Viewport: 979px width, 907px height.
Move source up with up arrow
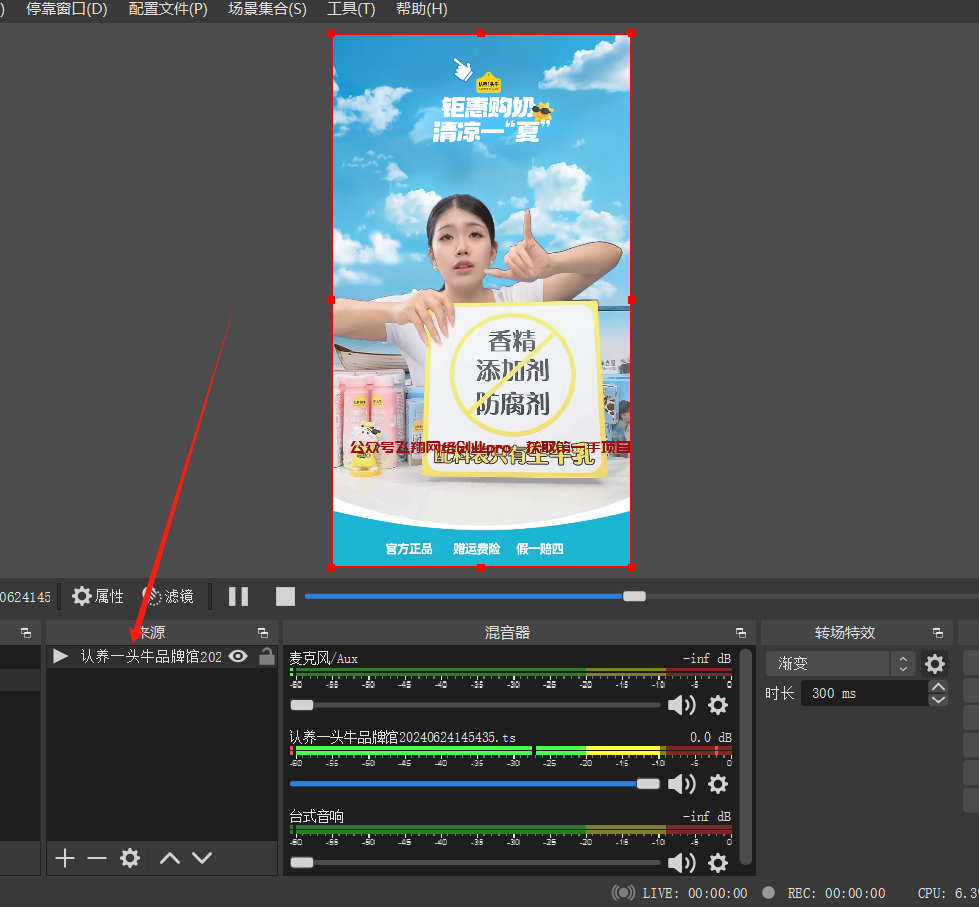pyautogui.click(x=170, y=858)
